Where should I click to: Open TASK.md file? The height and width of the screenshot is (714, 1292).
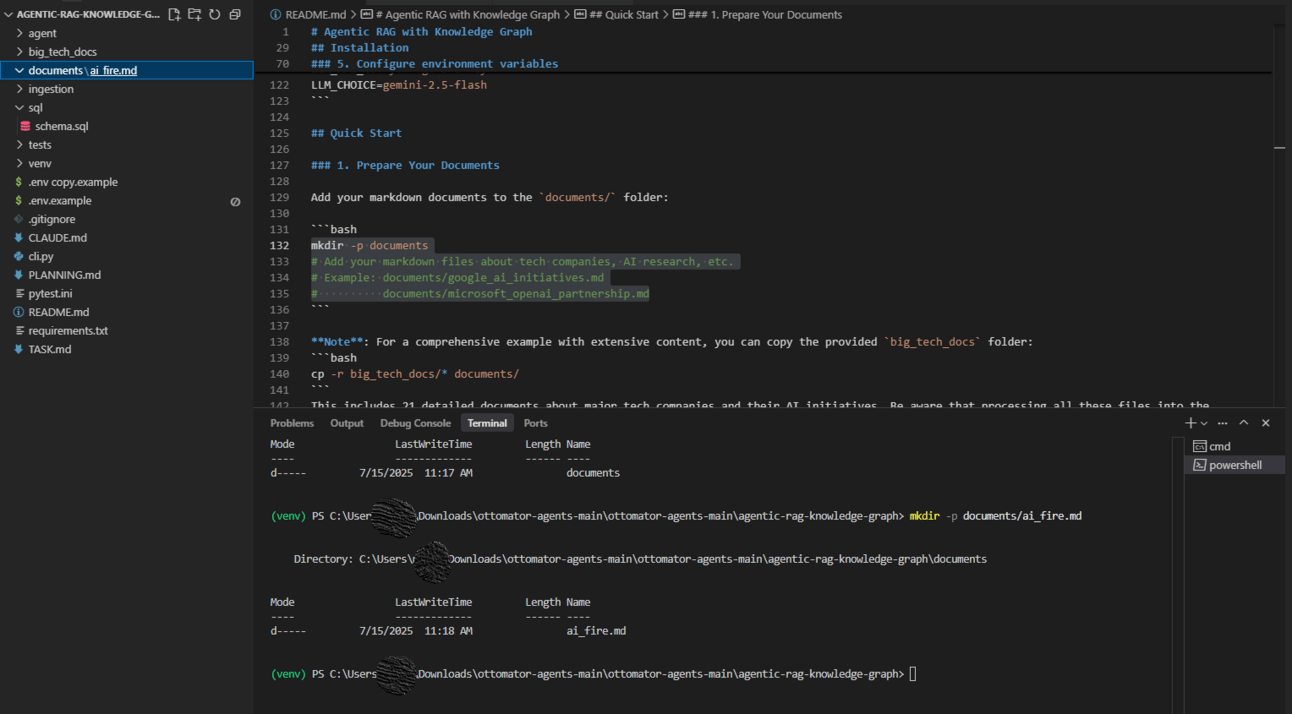pos(50,349)
